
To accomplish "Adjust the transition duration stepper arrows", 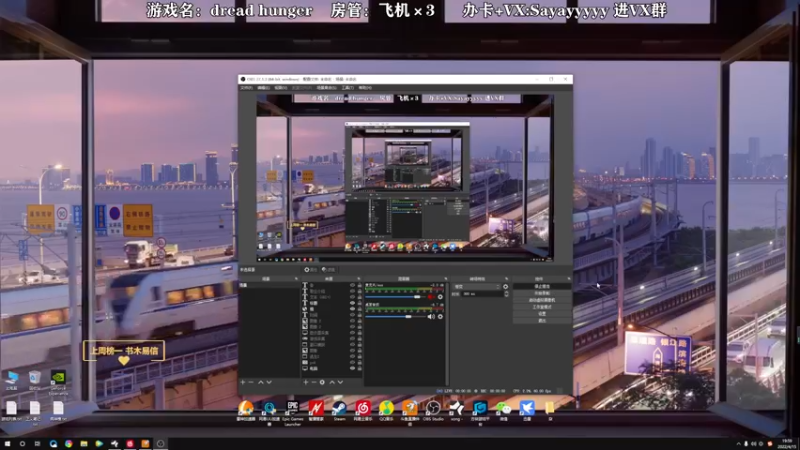I will (x=506, y=294).
